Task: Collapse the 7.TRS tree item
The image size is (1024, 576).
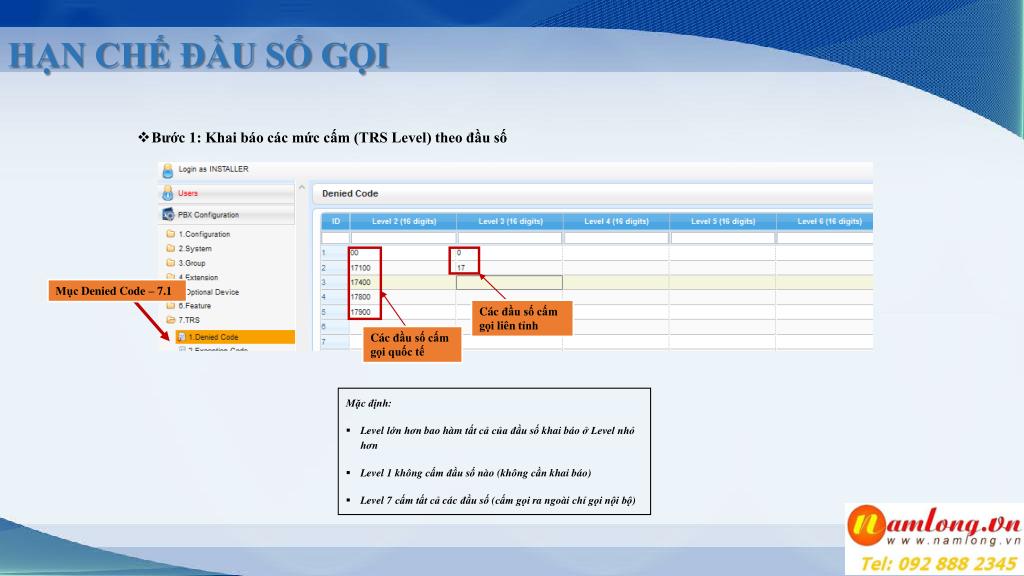Action: [189, 320]
